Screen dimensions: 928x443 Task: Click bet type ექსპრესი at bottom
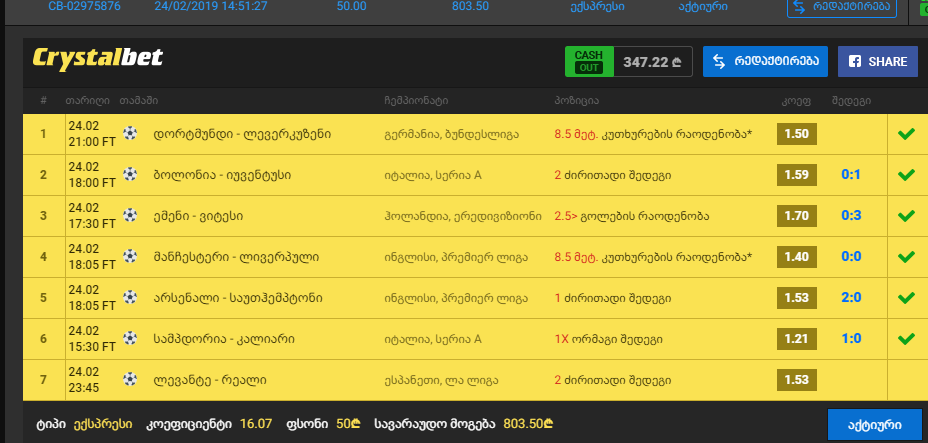point(103,424)
